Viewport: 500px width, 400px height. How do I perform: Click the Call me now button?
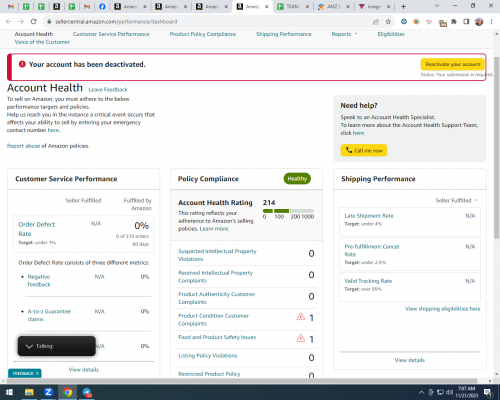tap(364, 150)
